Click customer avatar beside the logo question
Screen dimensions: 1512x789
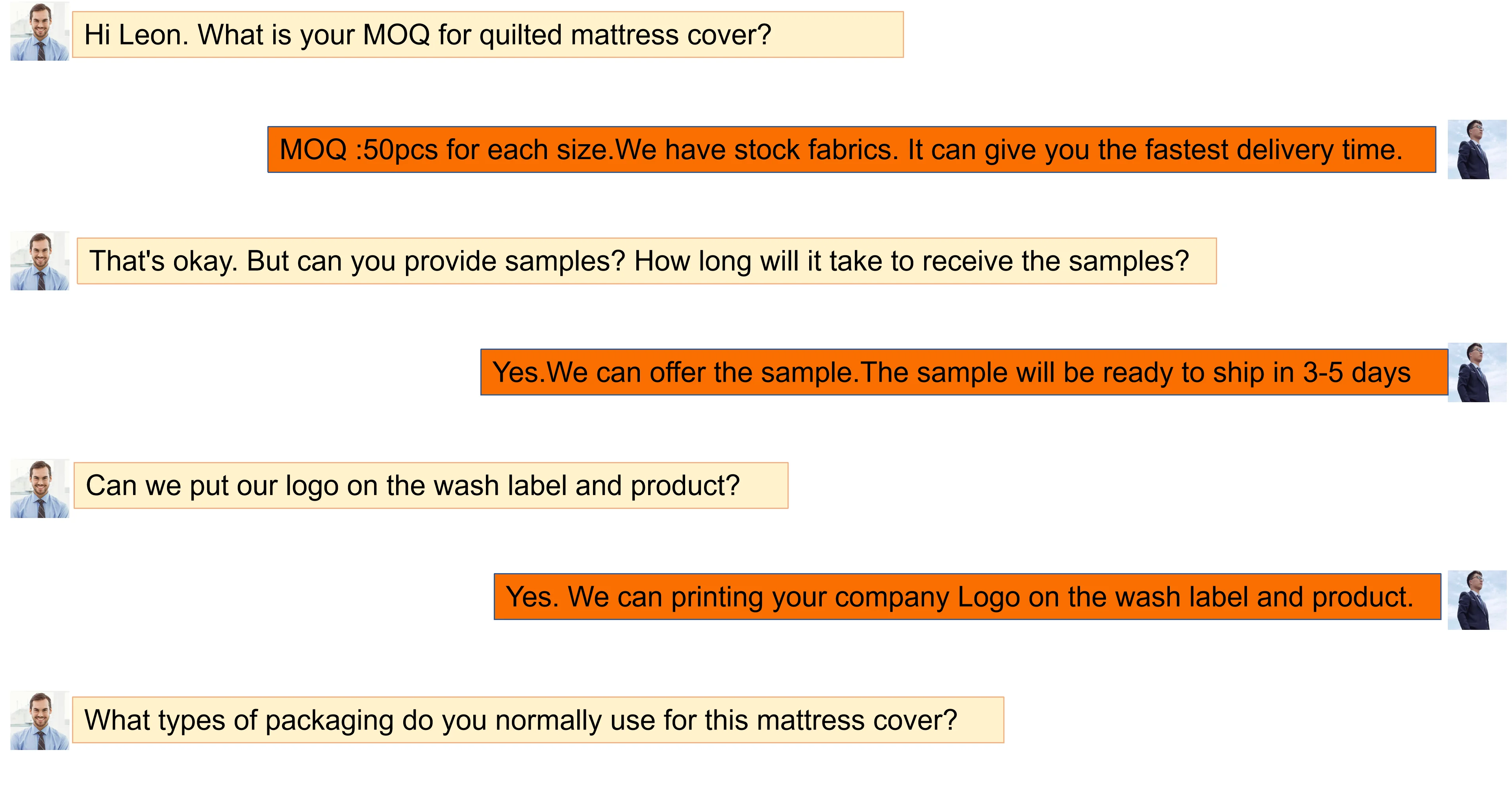tap(40, 488)
